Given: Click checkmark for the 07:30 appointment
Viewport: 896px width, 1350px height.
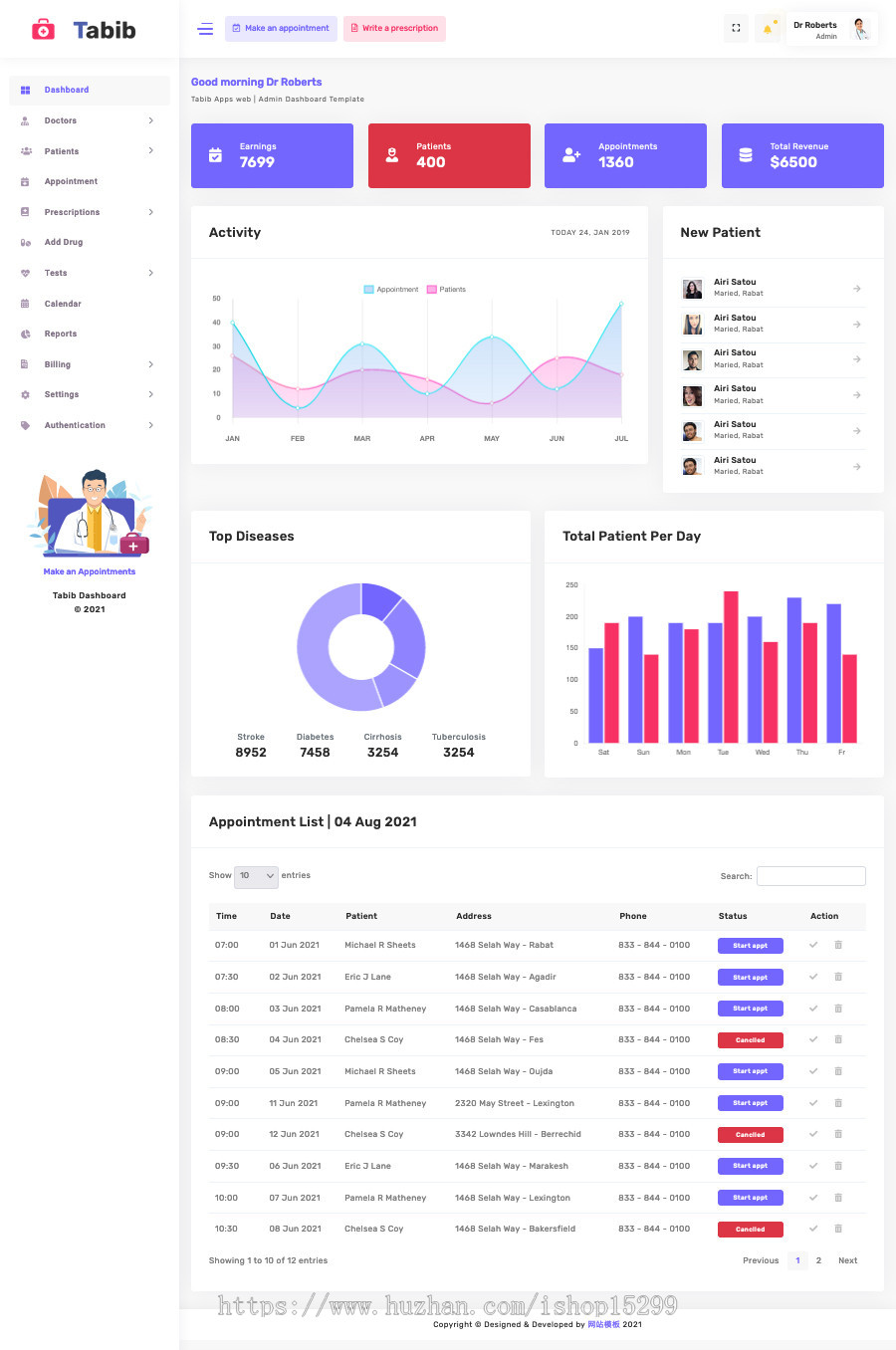Looking at the screenshot, I should coord(813,977).
